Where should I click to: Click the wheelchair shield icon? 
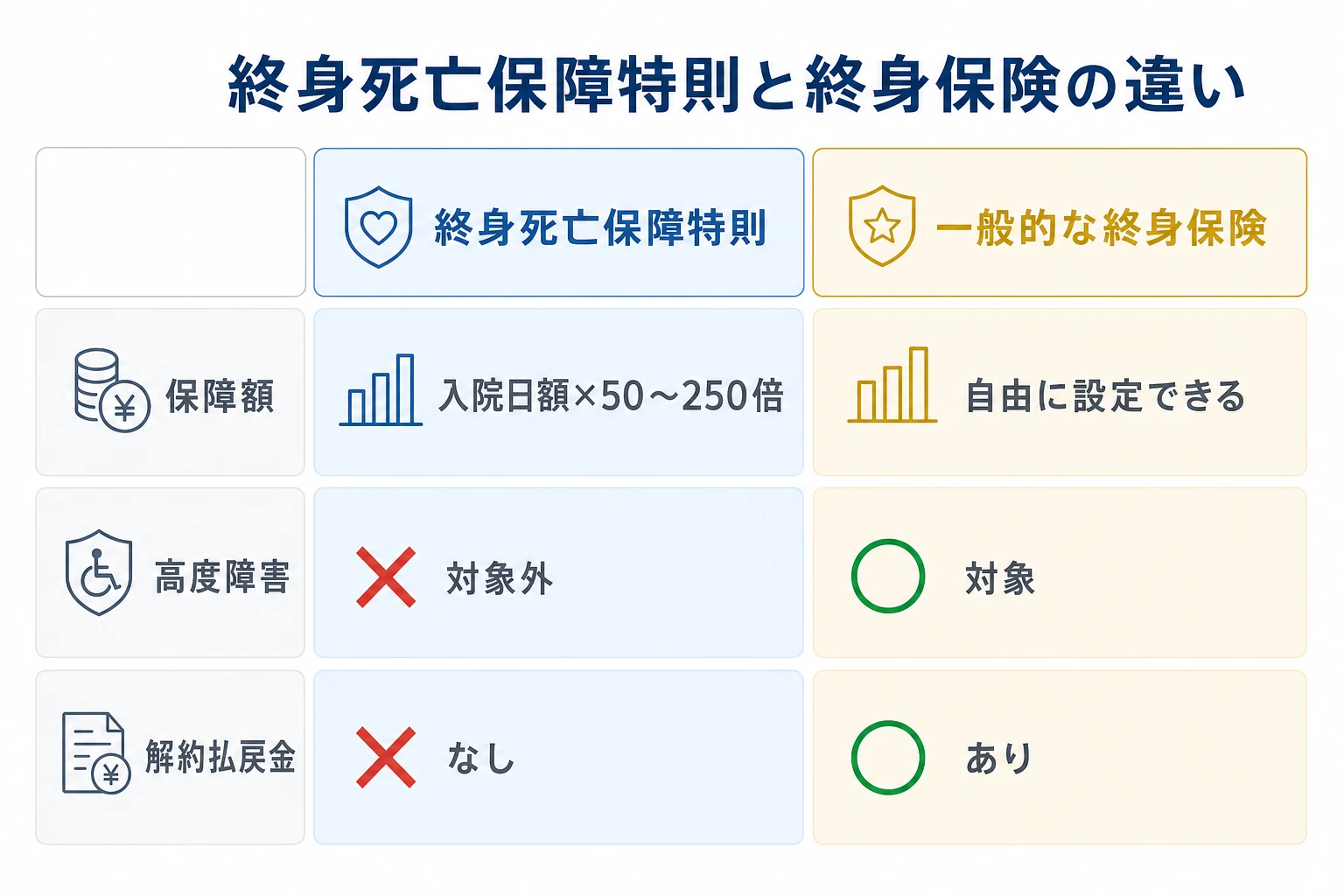[99, 572]
